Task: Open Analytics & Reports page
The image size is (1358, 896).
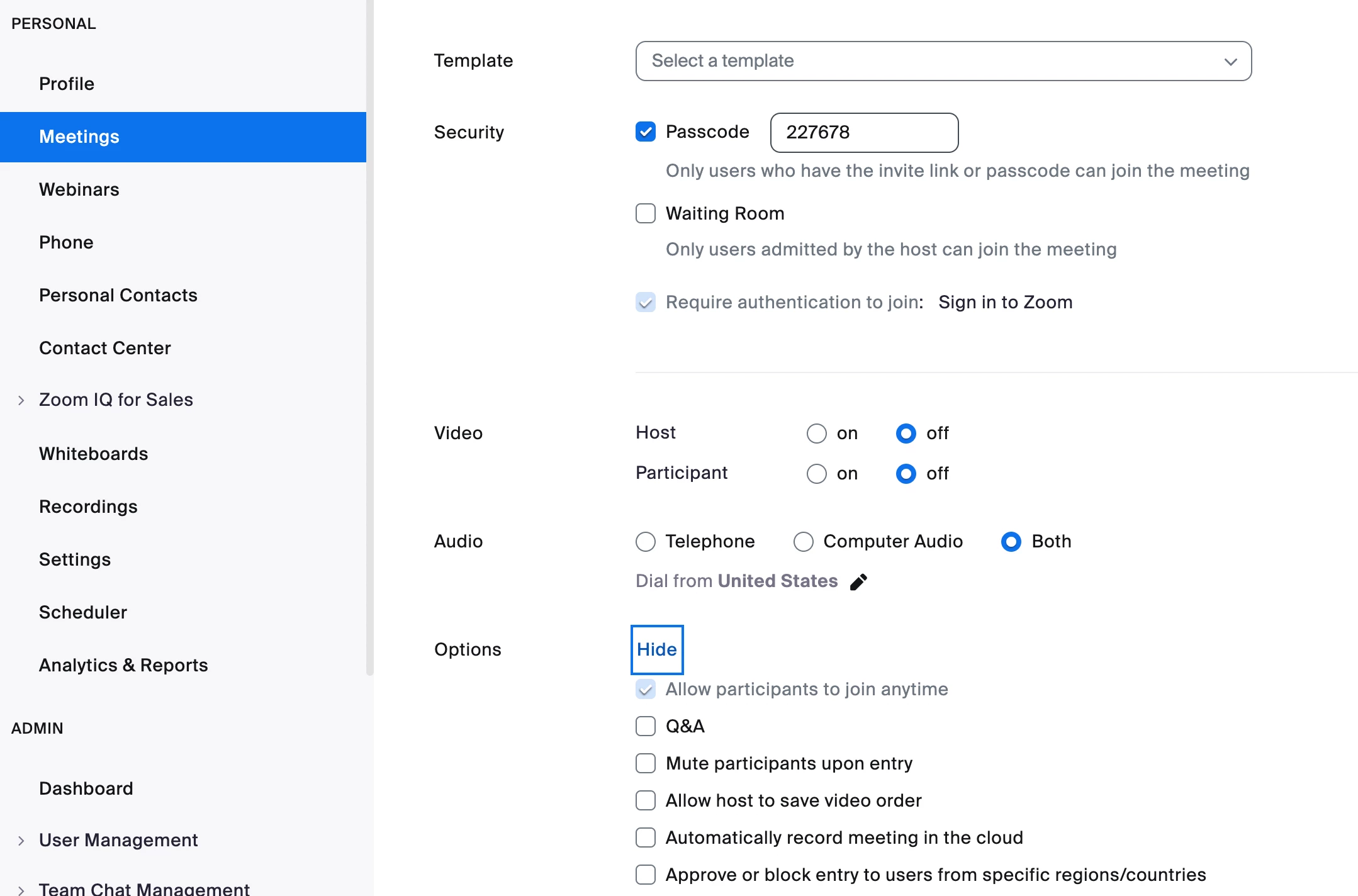Action: point(123,665)
